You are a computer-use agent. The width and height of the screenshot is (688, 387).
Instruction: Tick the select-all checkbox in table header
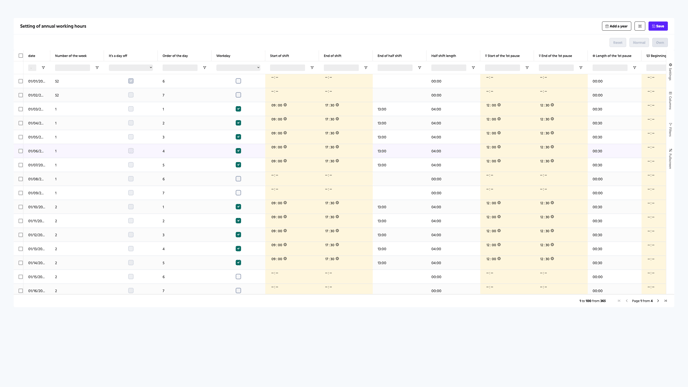(x=21, y=56)
